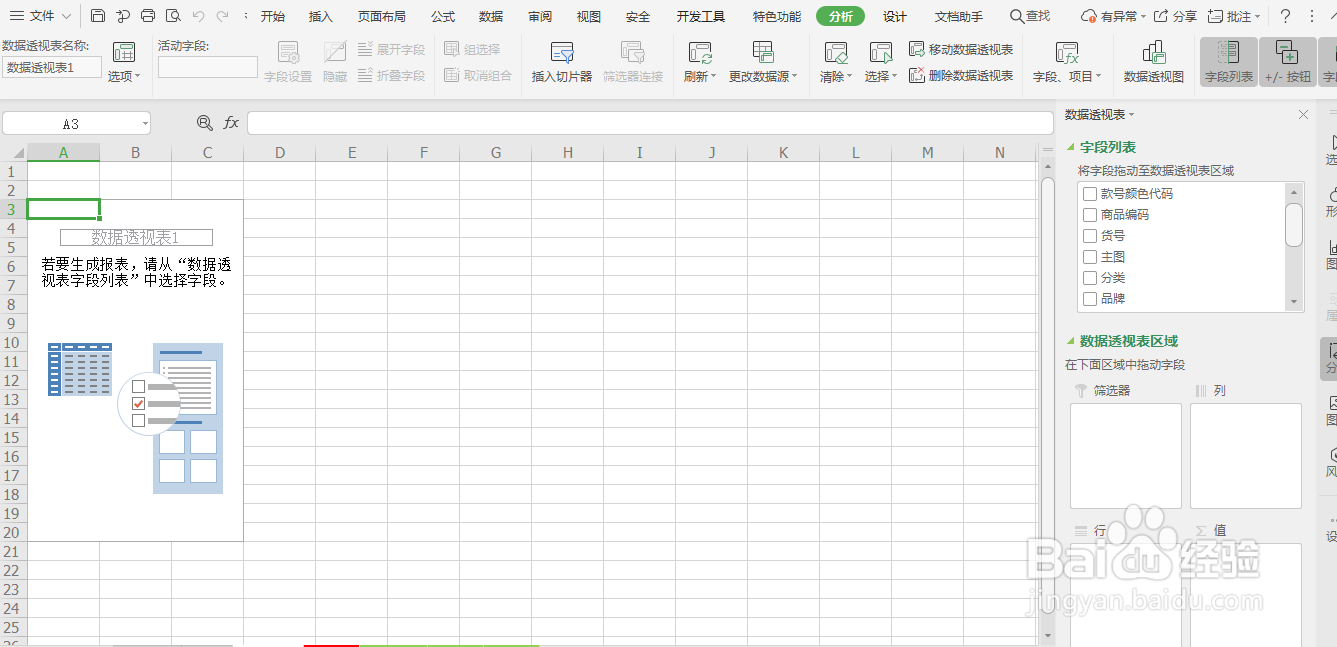Screen dimensions: 1337x647
Task: Switch to the 设计 ribbon tab
Action: 895,16
